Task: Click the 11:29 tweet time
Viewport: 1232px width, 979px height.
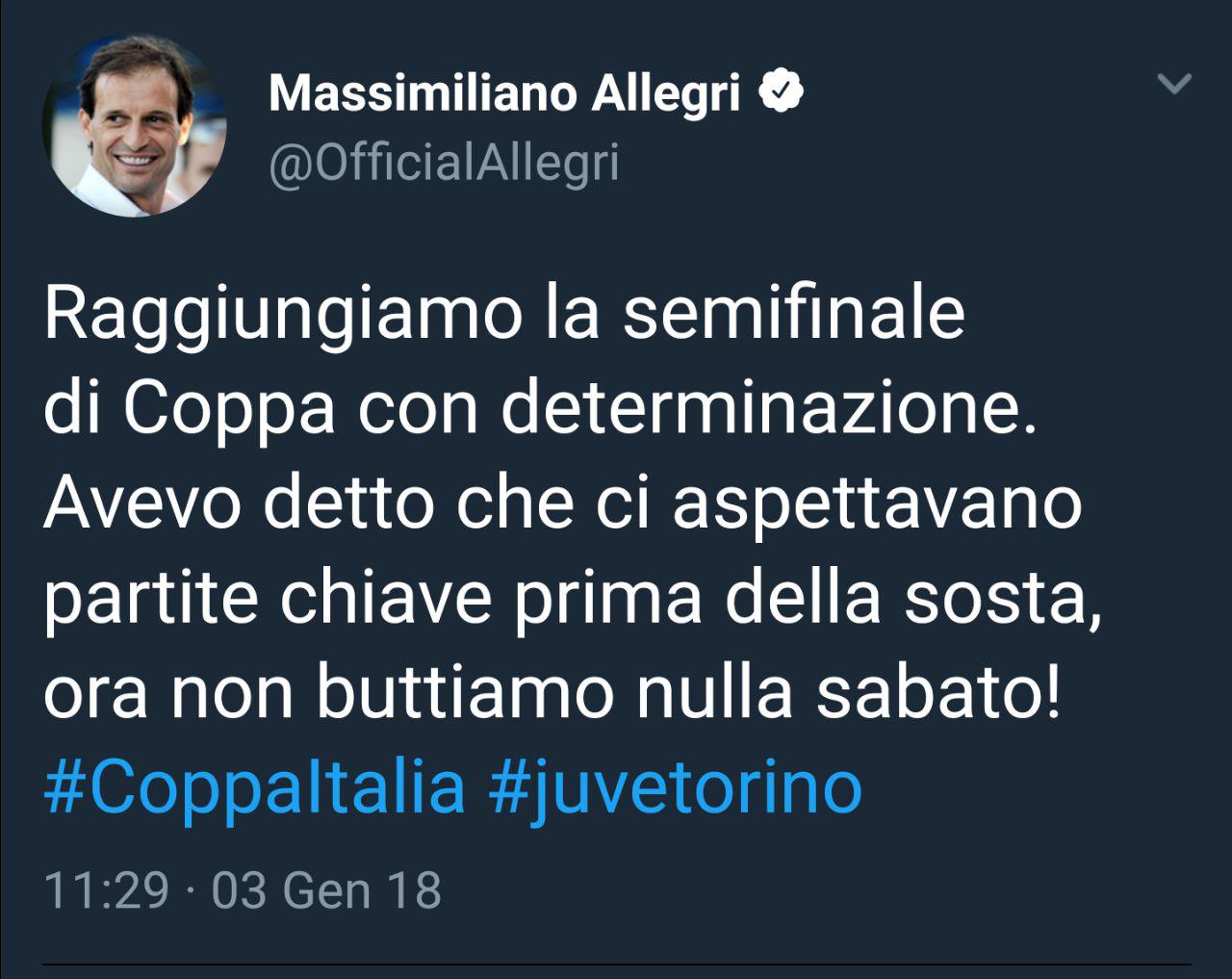Action: click(x=107, y=889)
